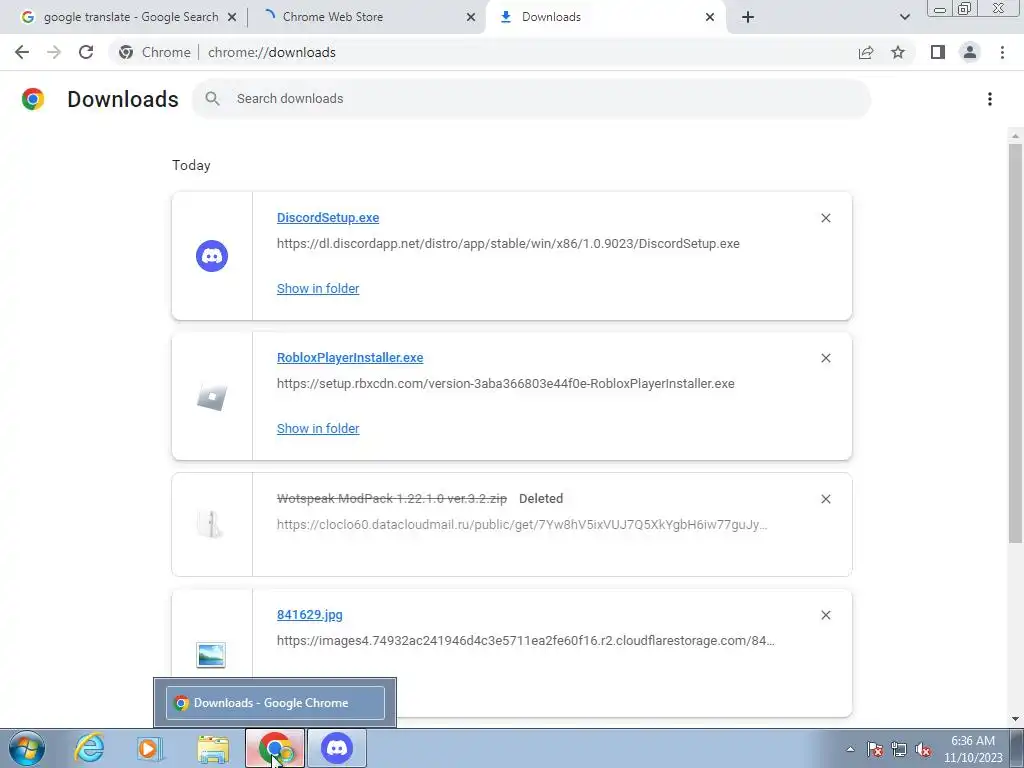The height and width of the screenshot is (768, 1024).
Task: Click the image thumbnail for 841629.jpg
Action: (x=211, y=654)
